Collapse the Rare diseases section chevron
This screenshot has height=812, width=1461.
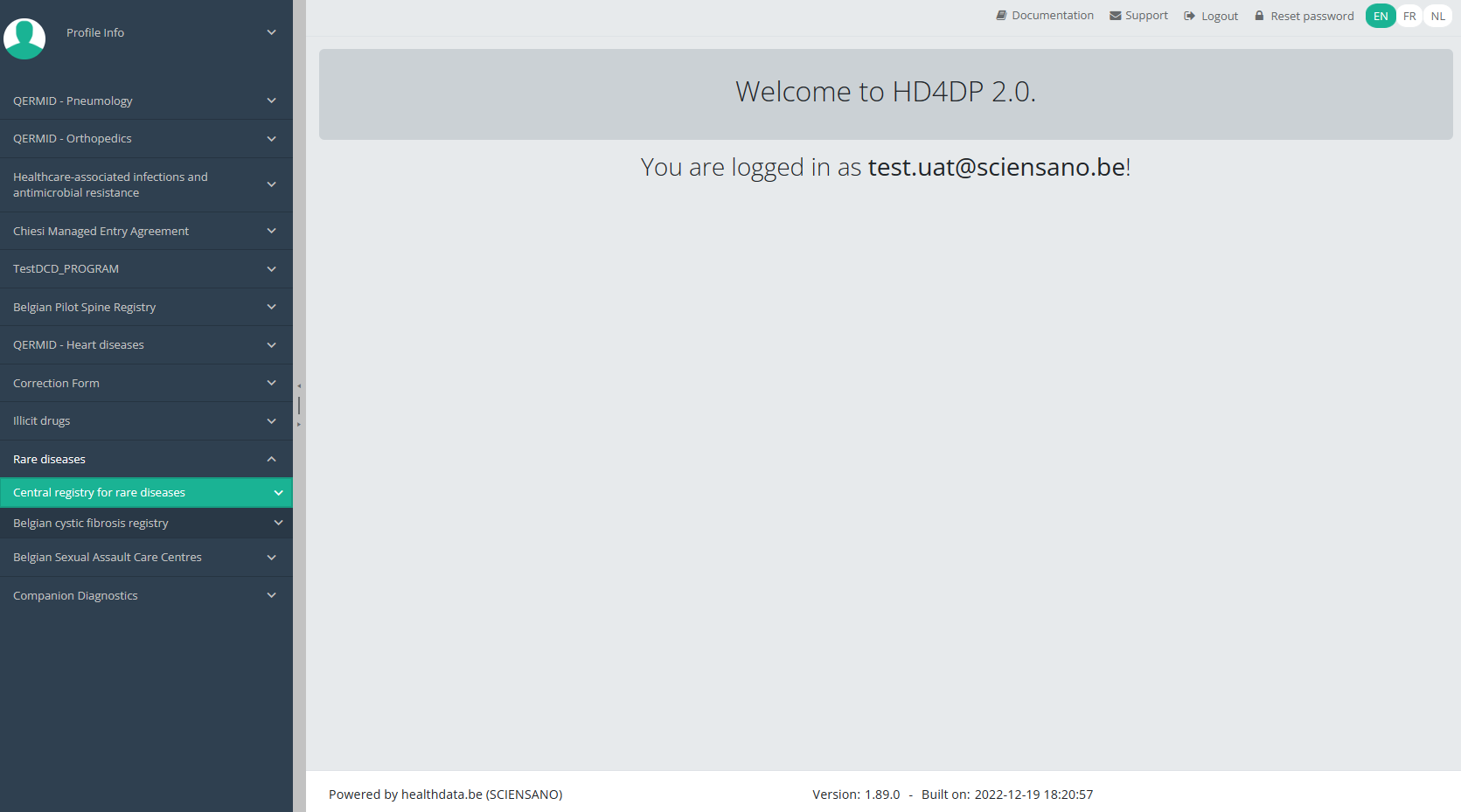coord(271,459)
